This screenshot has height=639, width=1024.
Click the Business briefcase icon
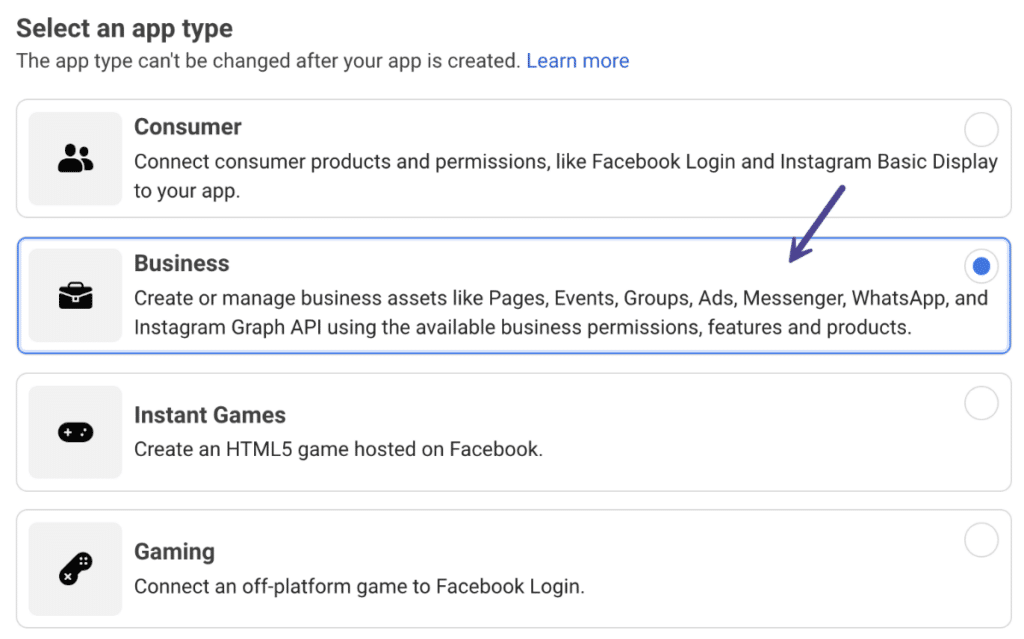(x=75, y=295)
